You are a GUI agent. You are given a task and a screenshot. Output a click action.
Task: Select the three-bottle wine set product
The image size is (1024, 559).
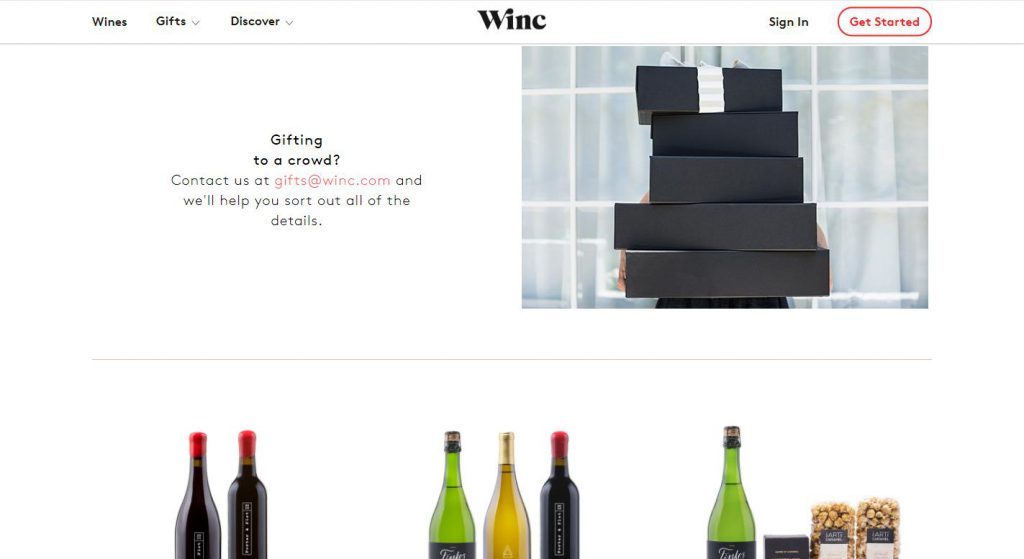click(x=504, y=494)
